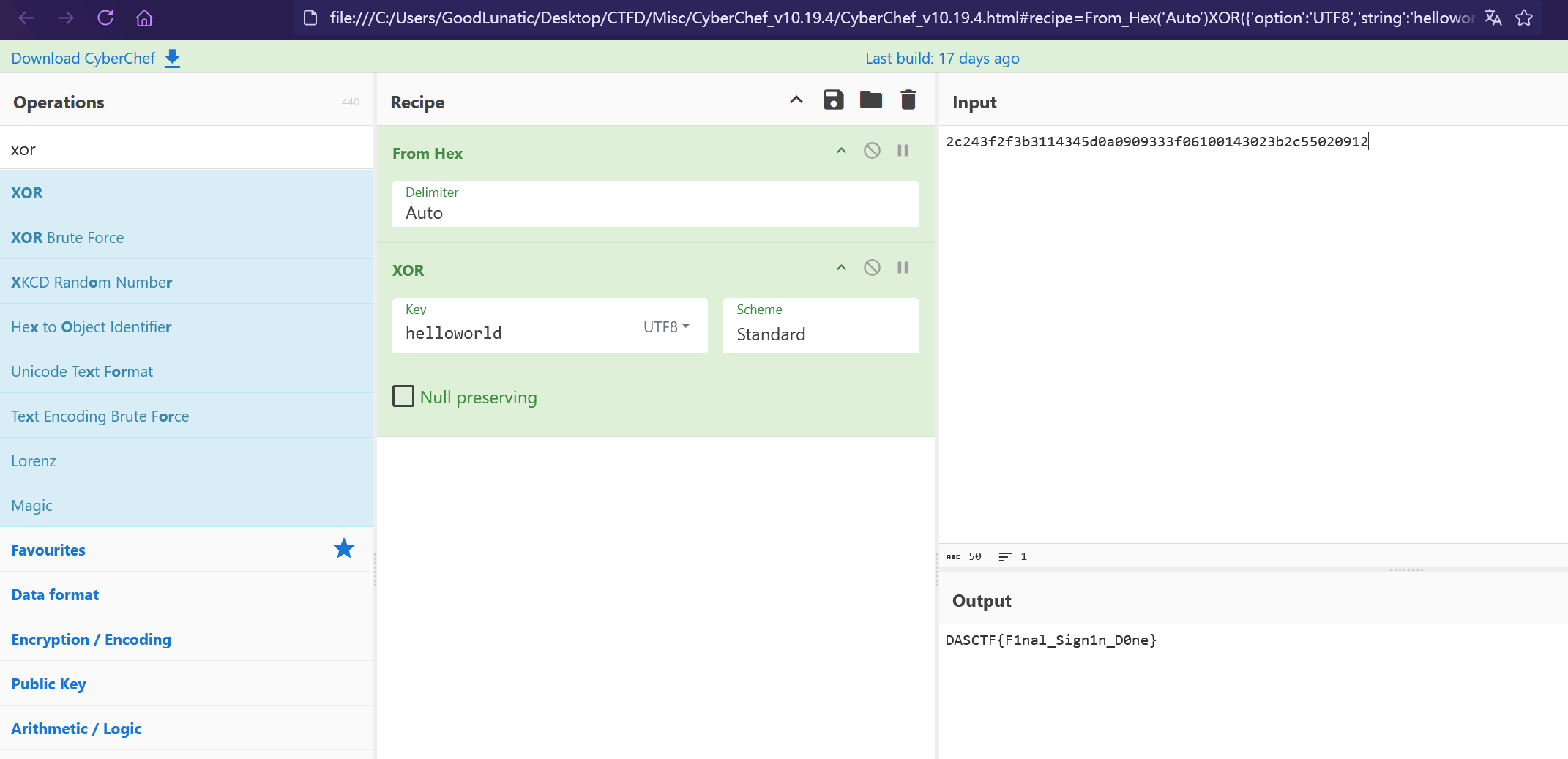Select the XKCD Random Number operation
The width and height of the screenshot is (1568, 759).
187,282
